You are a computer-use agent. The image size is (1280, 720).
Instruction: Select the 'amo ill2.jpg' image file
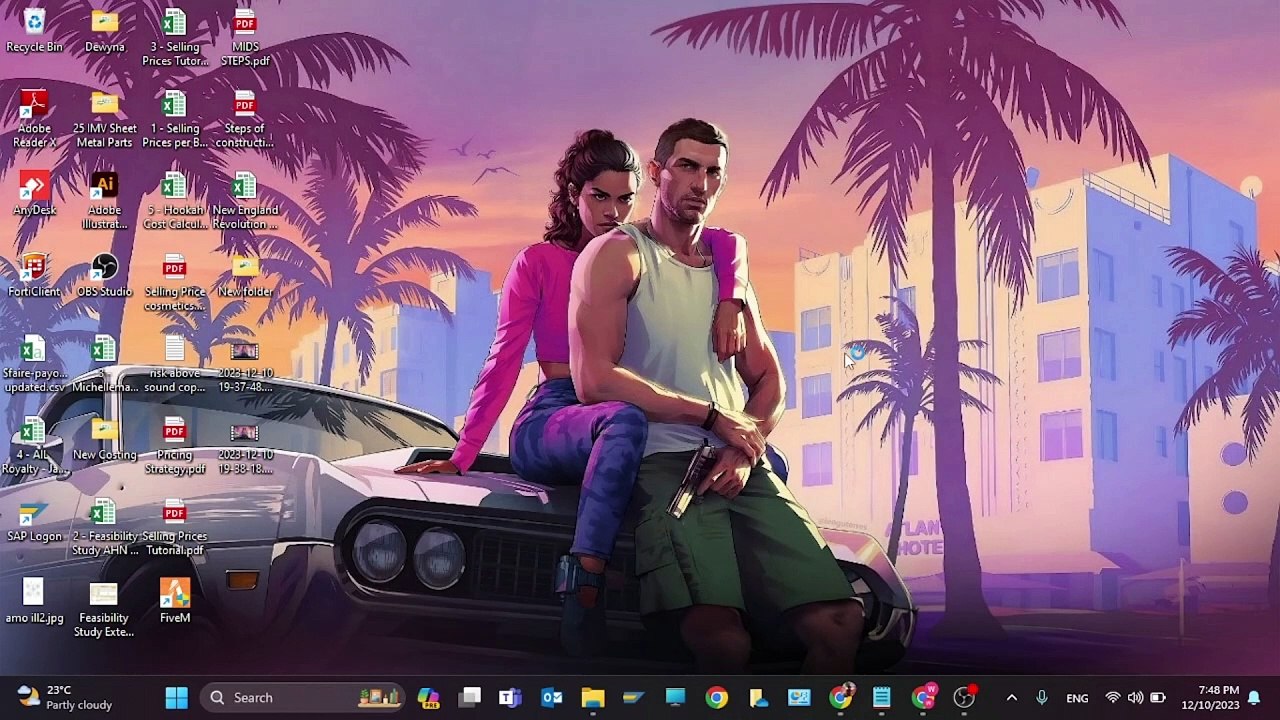pyautogui.click(x=34, y=602)
